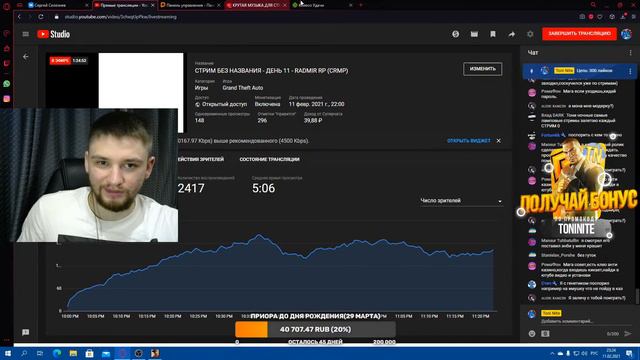Switch to the viewer actions tab
Viewport: 640px width, 360px height.
coord(201,159)
